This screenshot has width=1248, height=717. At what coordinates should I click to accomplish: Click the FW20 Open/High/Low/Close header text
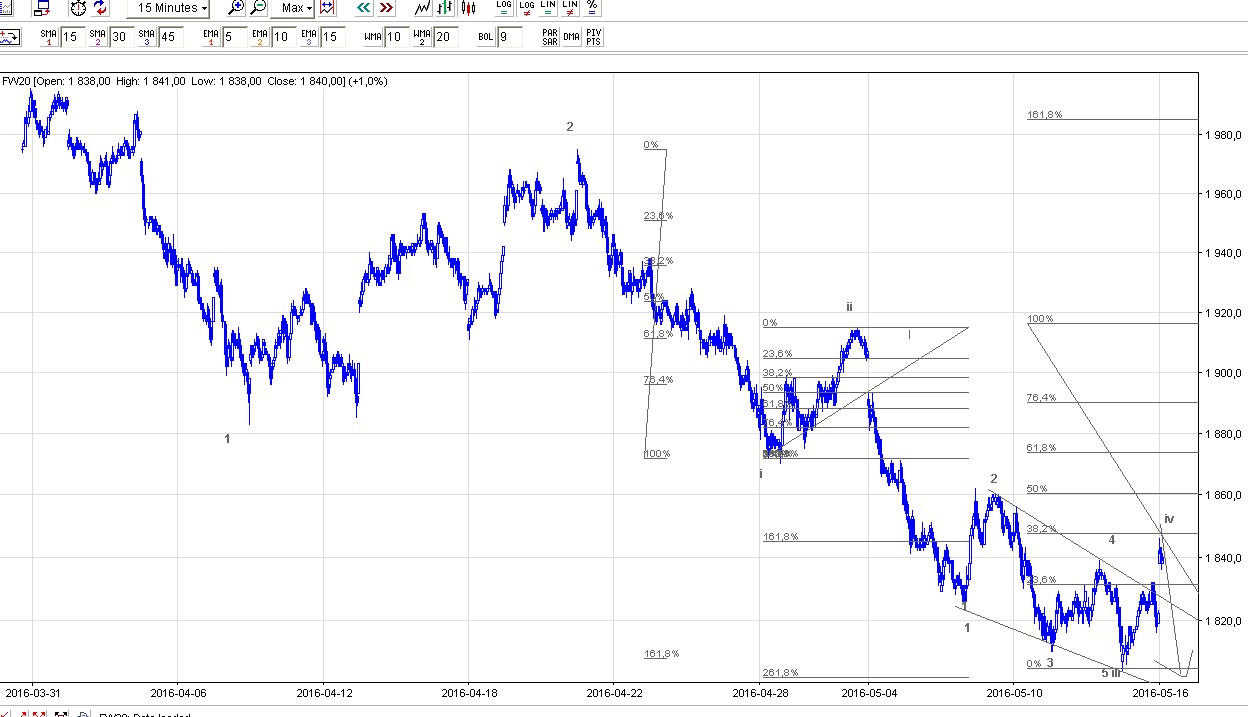(x=195, y=81)
